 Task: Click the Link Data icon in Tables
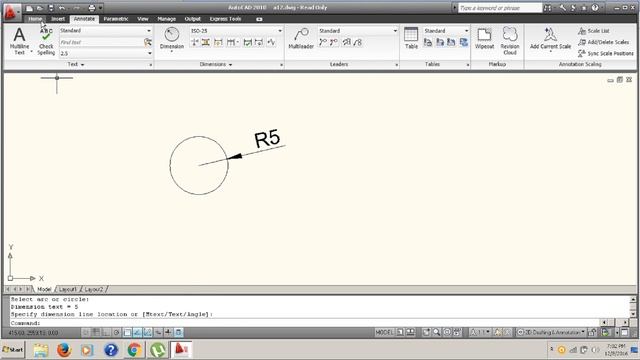(427, 42)
